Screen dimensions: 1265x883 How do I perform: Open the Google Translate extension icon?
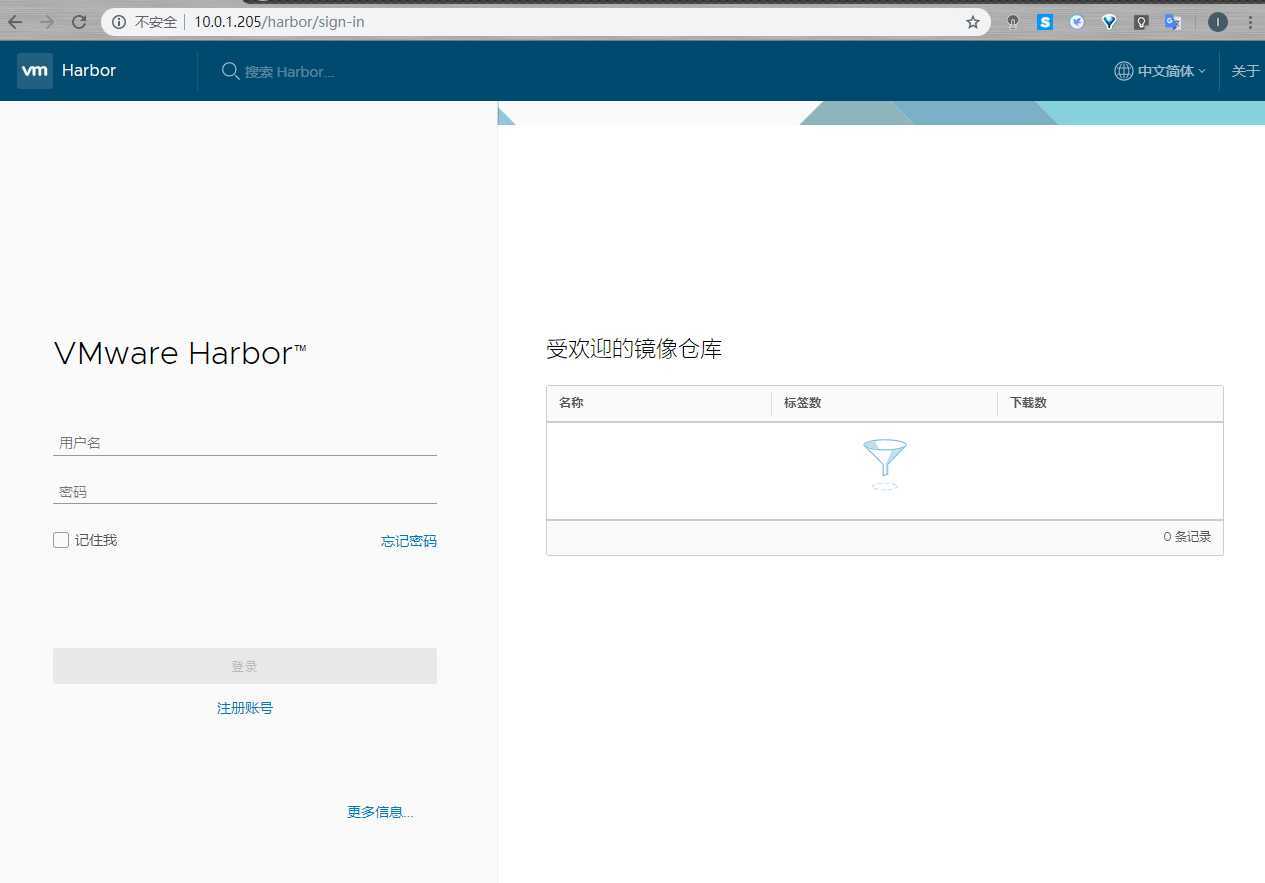tap(1173, 22)
